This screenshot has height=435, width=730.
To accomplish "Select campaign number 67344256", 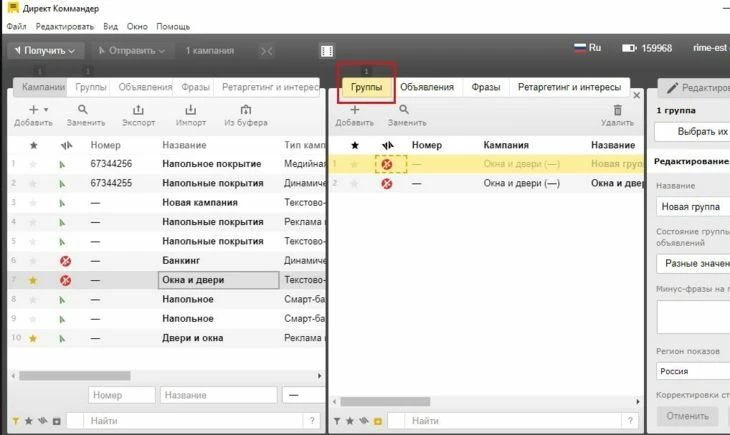I will [111, 164].
